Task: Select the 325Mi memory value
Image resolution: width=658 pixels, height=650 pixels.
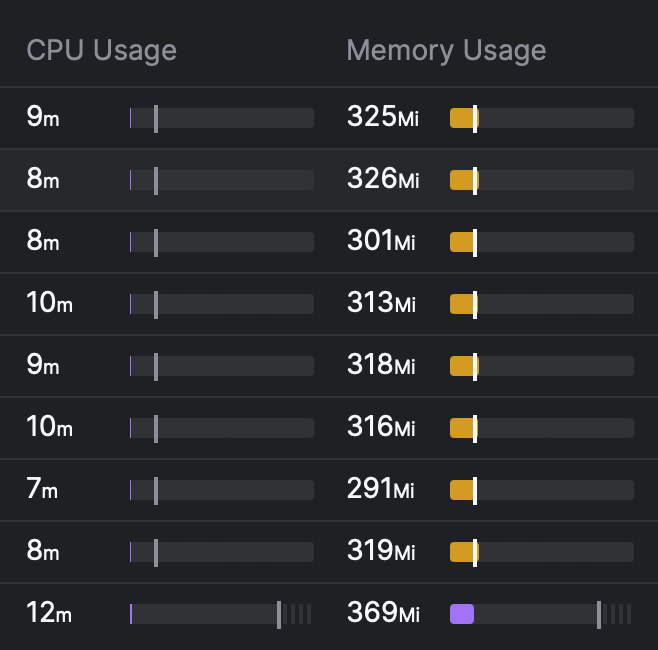Action: pyautogui.click(x=383, y=118)
